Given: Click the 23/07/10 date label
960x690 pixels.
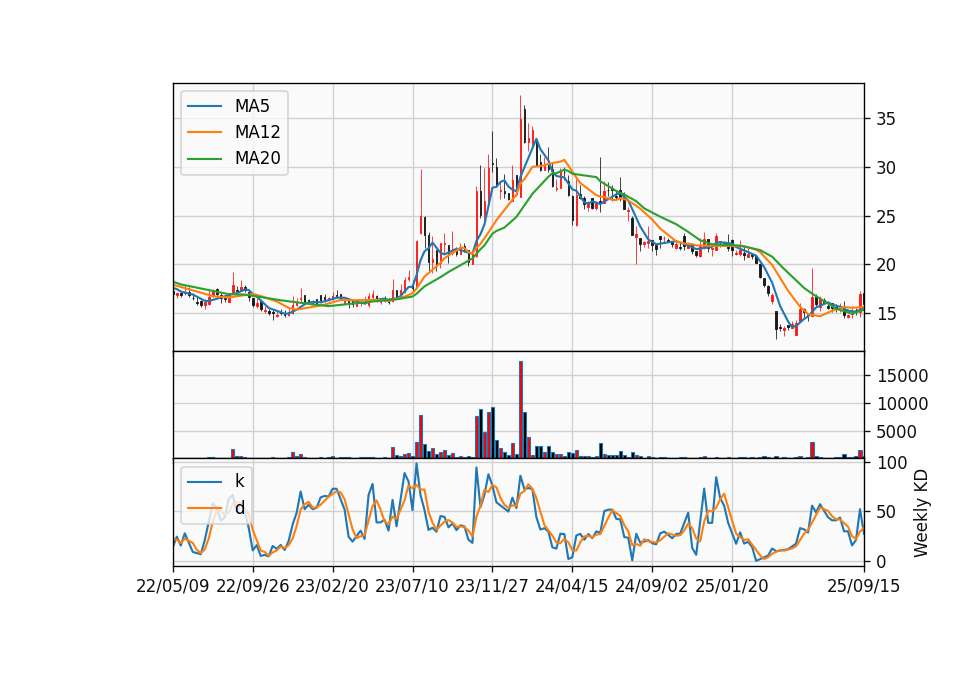Looking at the screenshot, I should 412,587.
